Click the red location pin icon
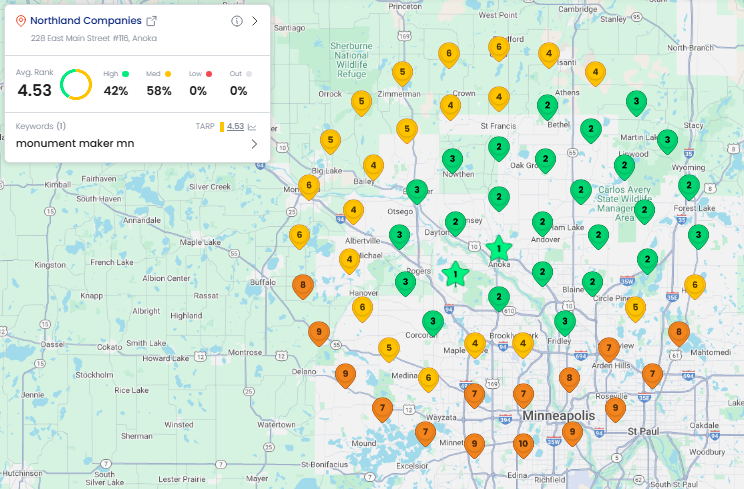Image resolution: width=744 pixels, height=489 pixels. [21, 21]
